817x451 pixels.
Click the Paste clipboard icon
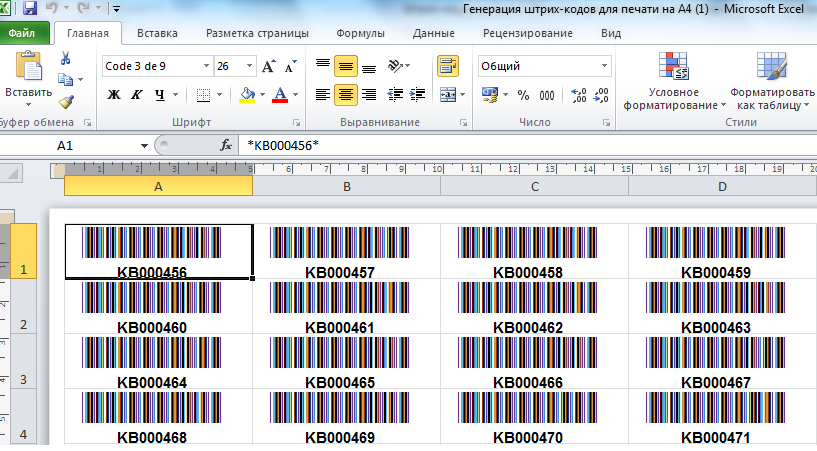[29, 66]
